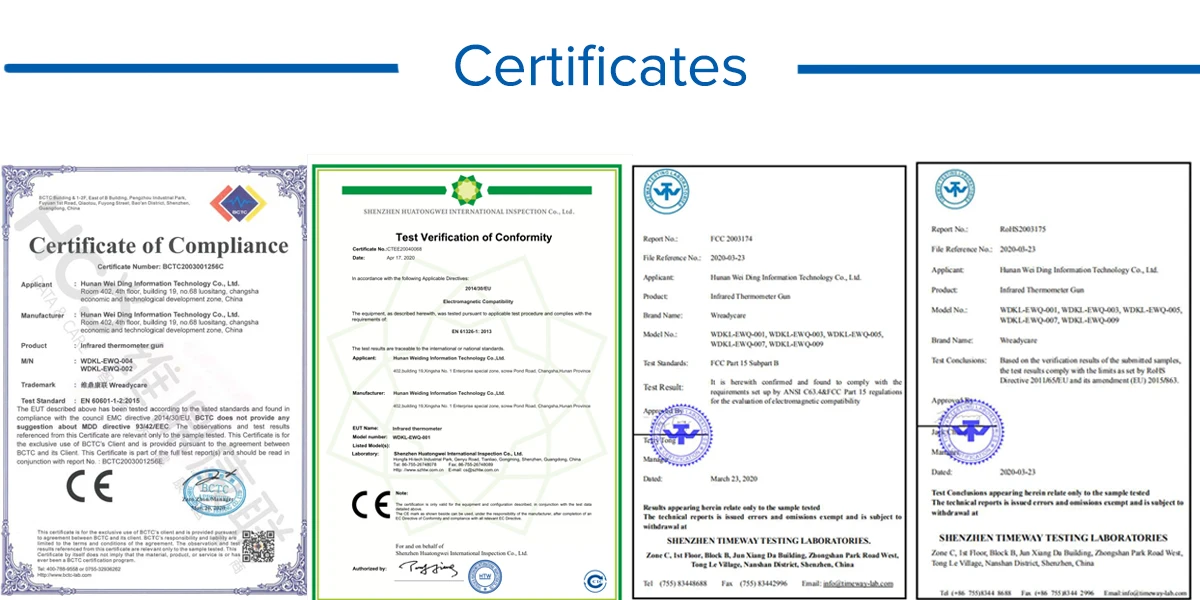Open the FCC 2003174 report image

pyautogui.click(x=769, y=382)
